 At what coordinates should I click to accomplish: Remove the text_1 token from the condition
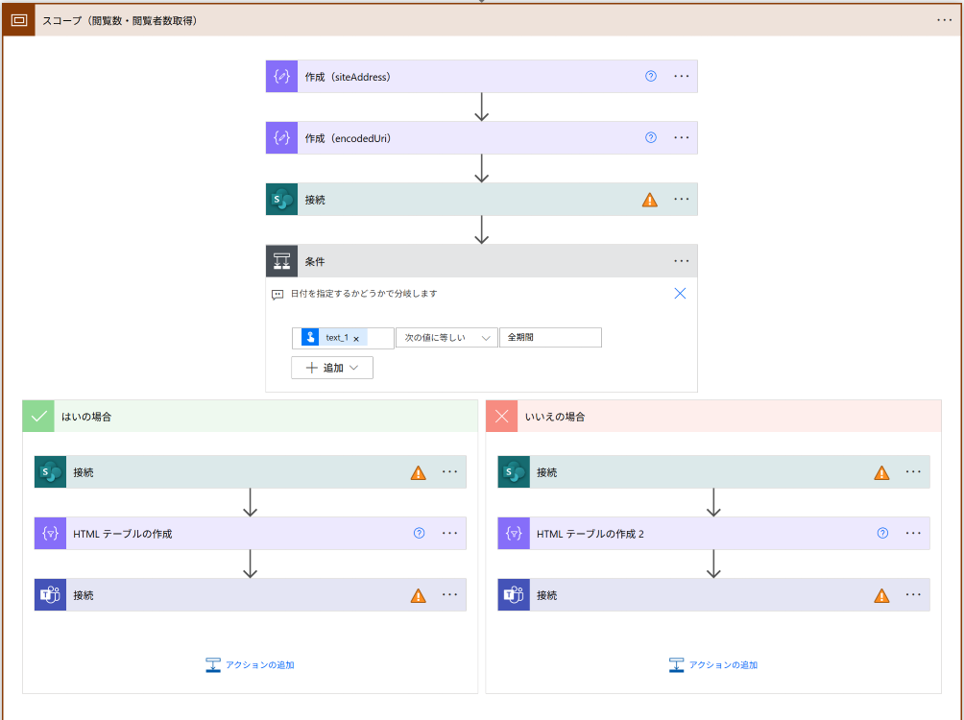click(356, 339)
